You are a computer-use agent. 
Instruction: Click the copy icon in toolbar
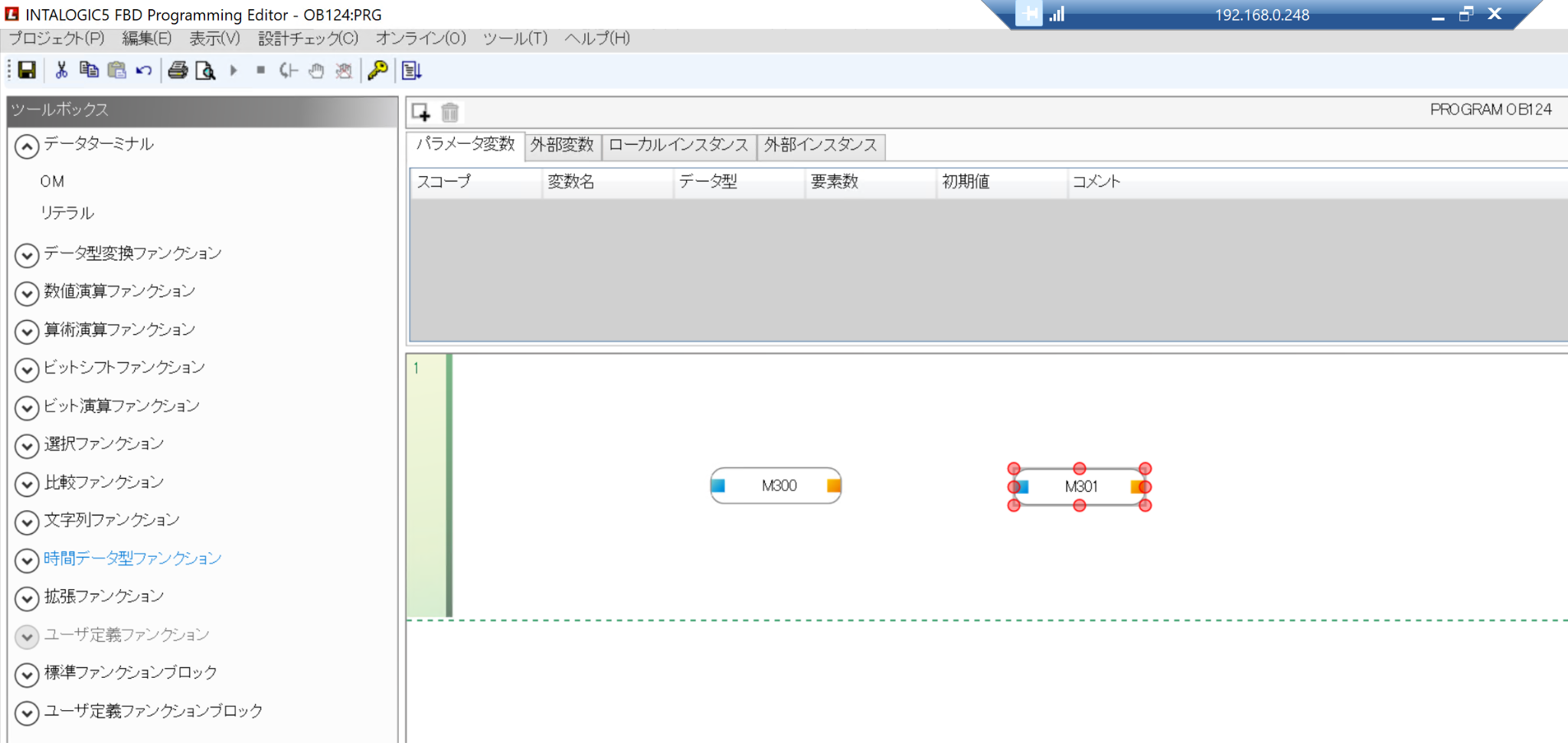click(x=89, y=70)
